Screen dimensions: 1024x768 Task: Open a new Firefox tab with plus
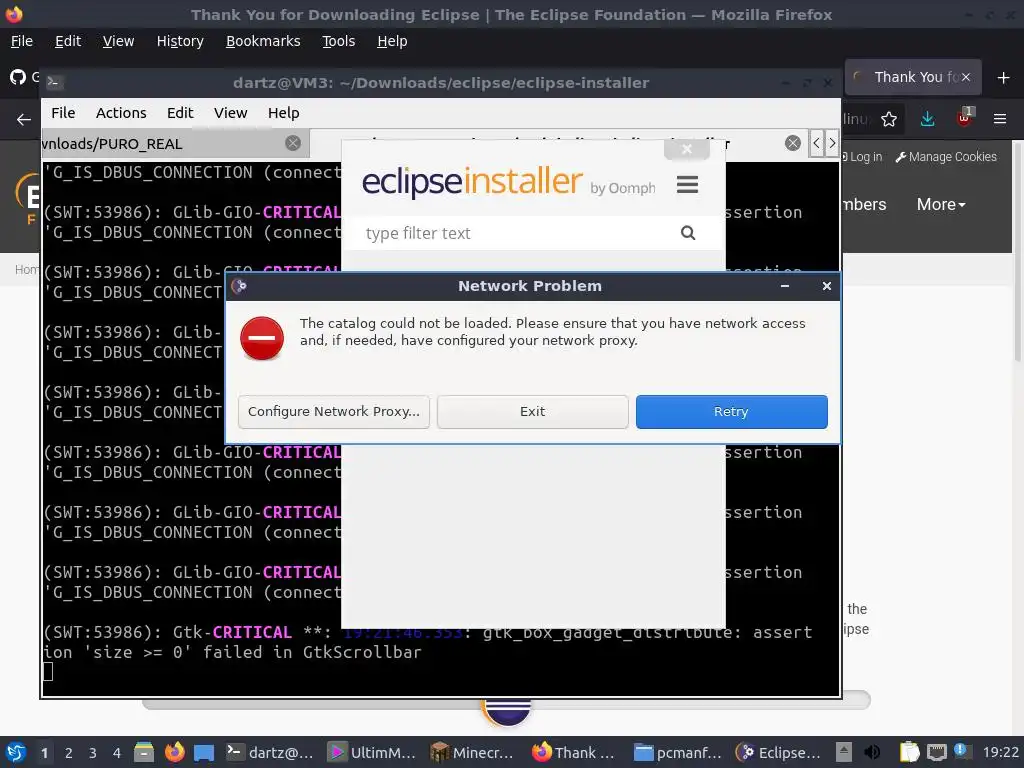click(1004, 77)
